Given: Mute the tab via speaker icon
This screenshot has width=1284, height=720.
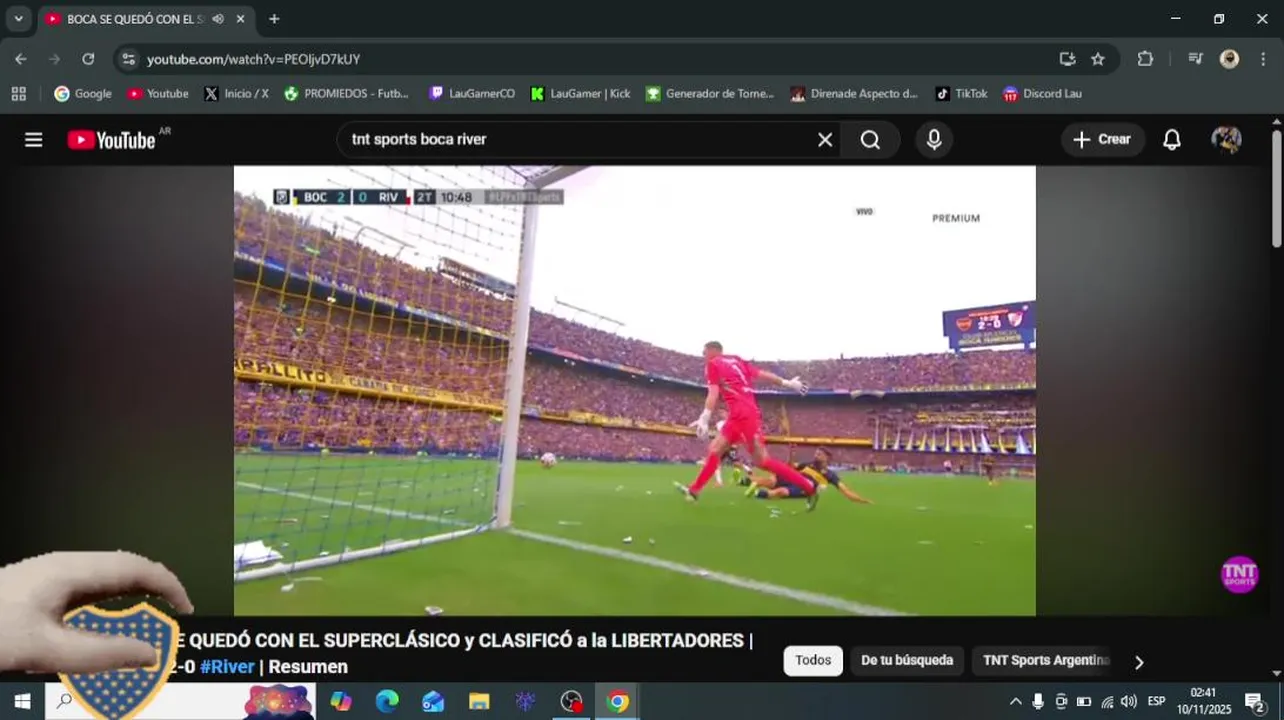Looking at the screenshot, I should [218, 19].
